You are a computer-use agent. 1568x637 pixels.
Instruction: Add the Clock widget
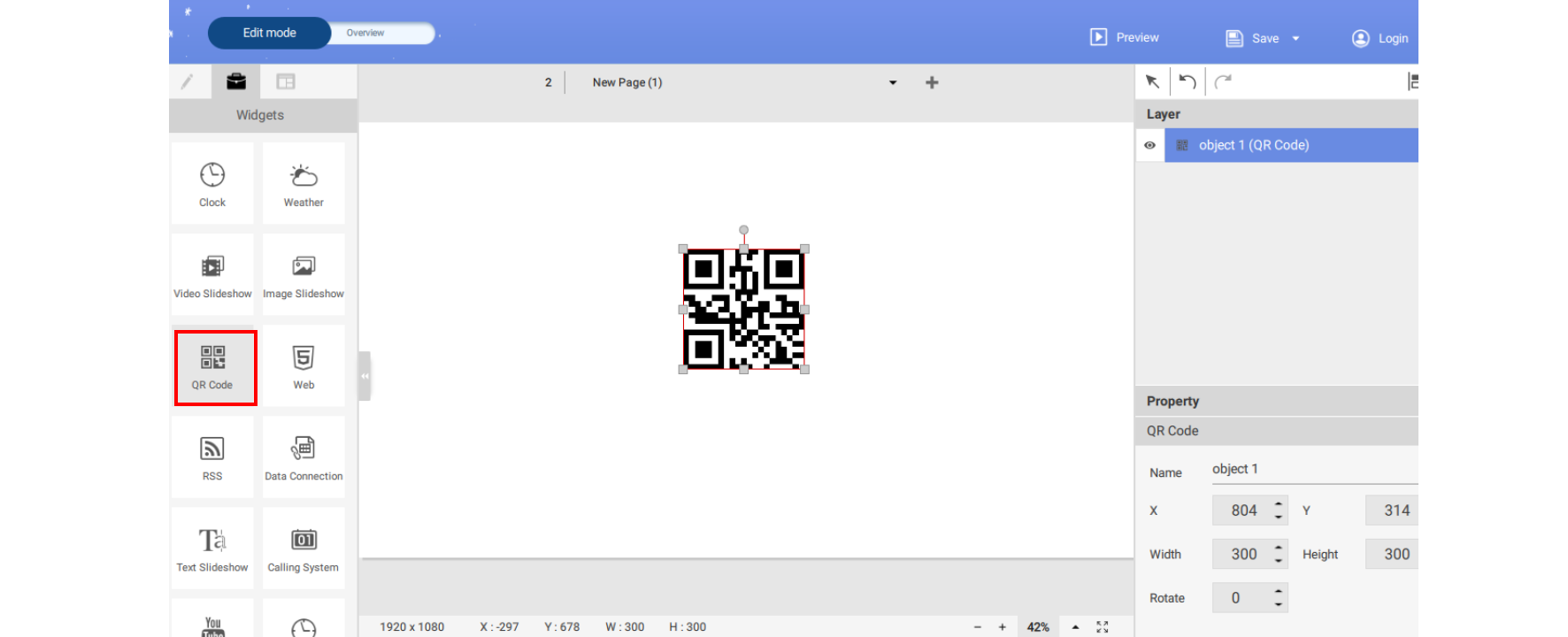[x=212, y=184]
